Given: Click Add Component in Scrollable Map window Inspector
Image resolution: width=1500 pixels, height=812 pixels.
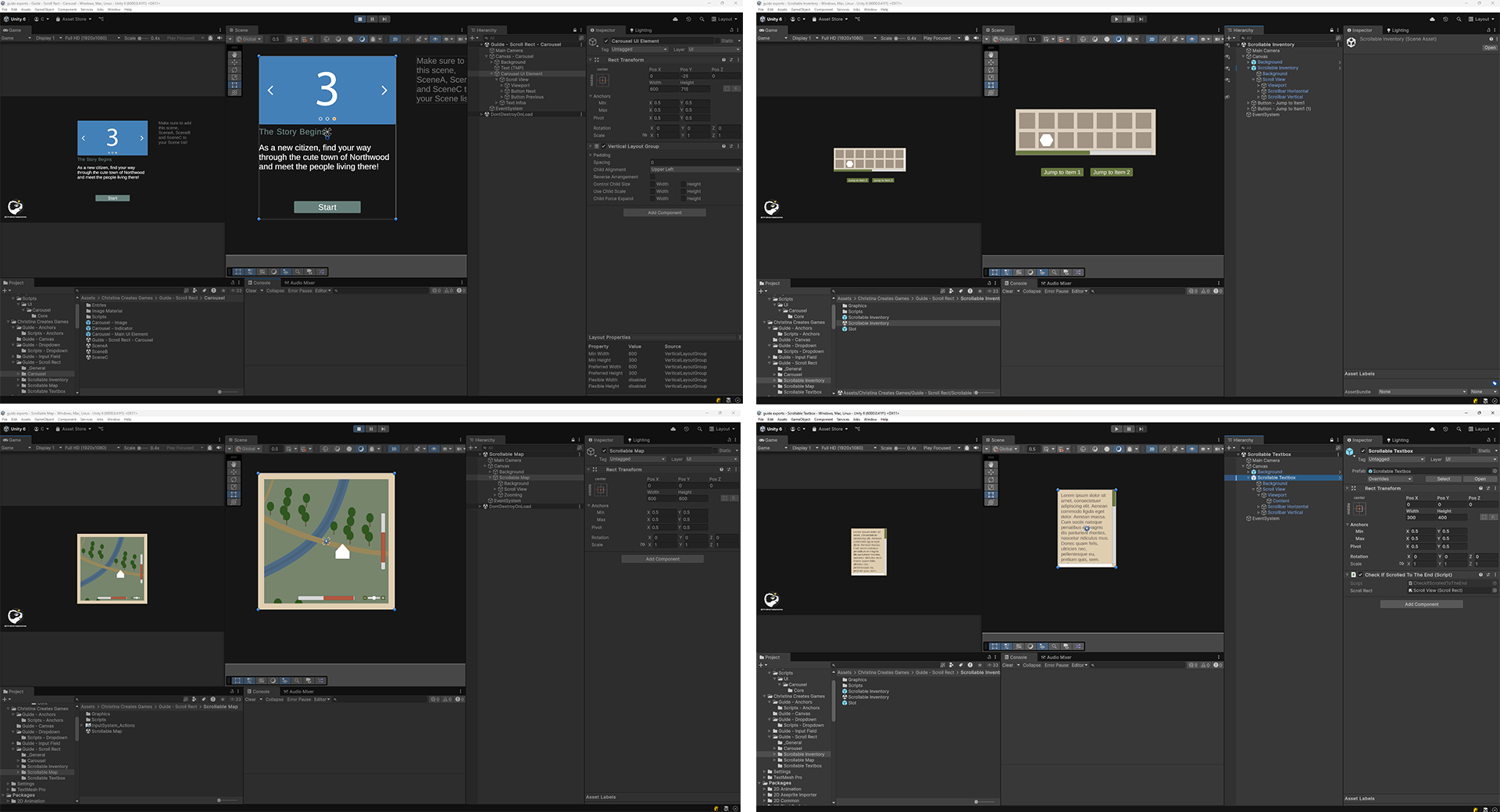Looking at the screenshot, I should [x=662, y=559].
